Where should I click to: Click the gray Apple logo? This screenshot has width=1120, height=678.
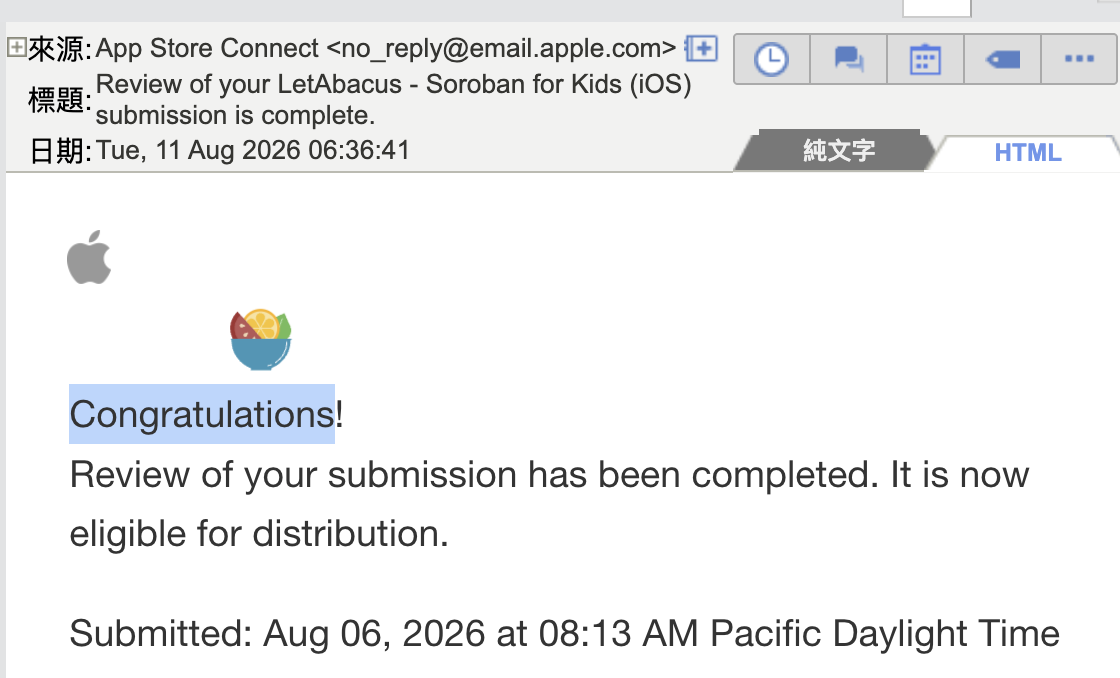tap(89, 257)
